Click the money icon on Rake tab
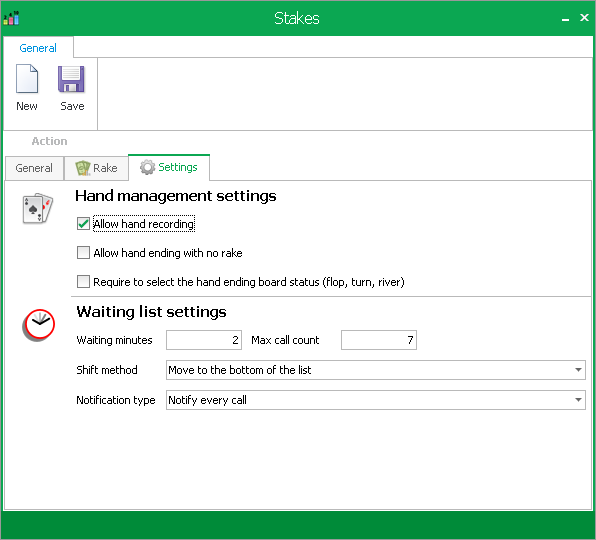Image resolution: width=596 pixels, height=540 pixels. (83, 168)
